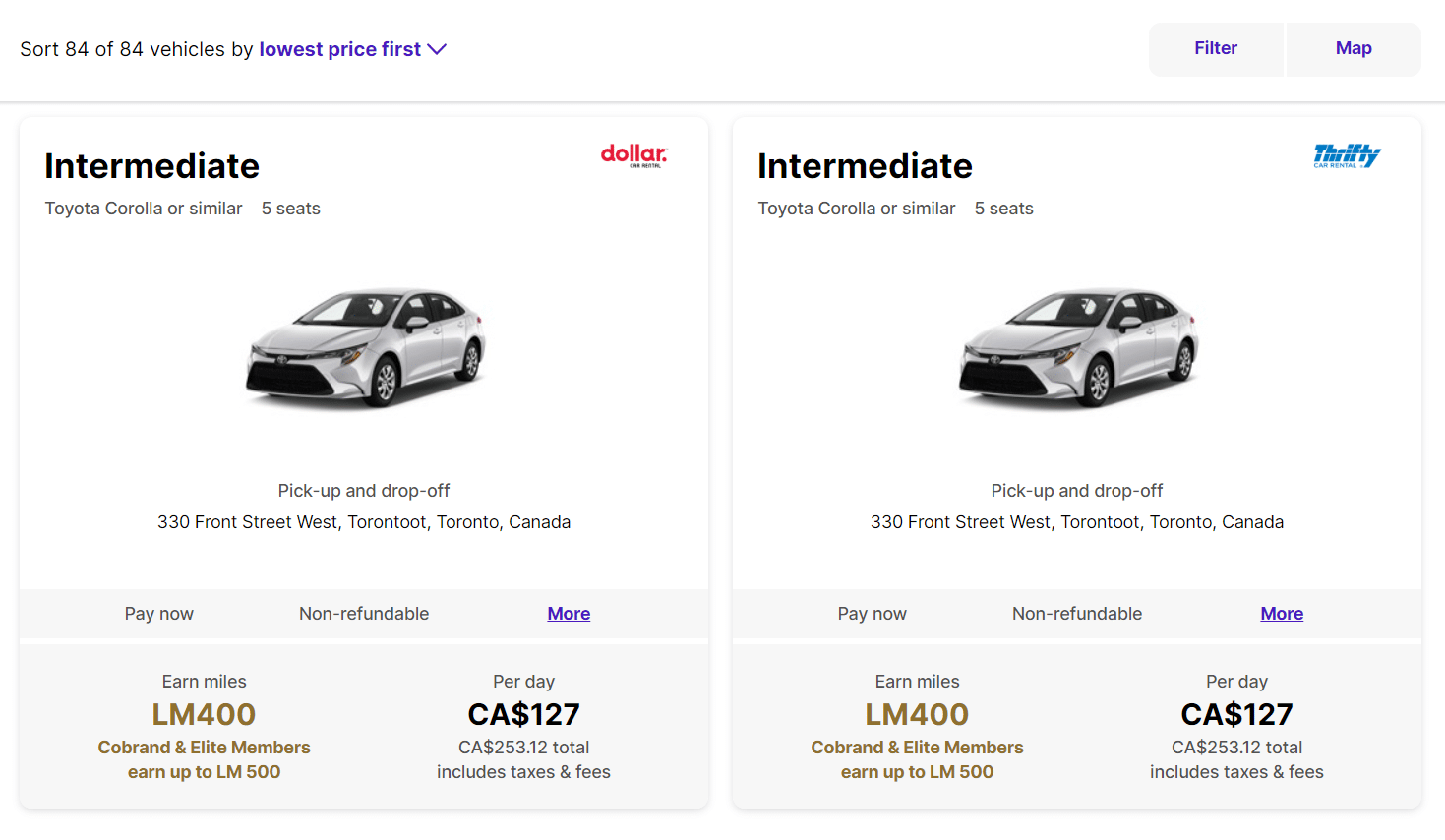Image resolution: width=1445 pixels, height=840 pixels.
Task: Open More details on Thrifty card
Action: 1282,614
